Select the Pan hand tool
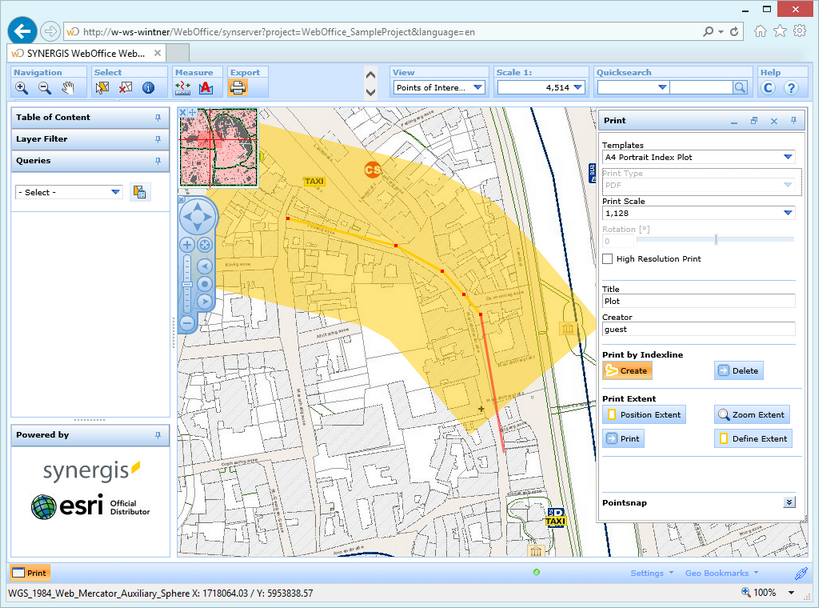The height and width of the screenshot is (608, 819). [69, 88]
